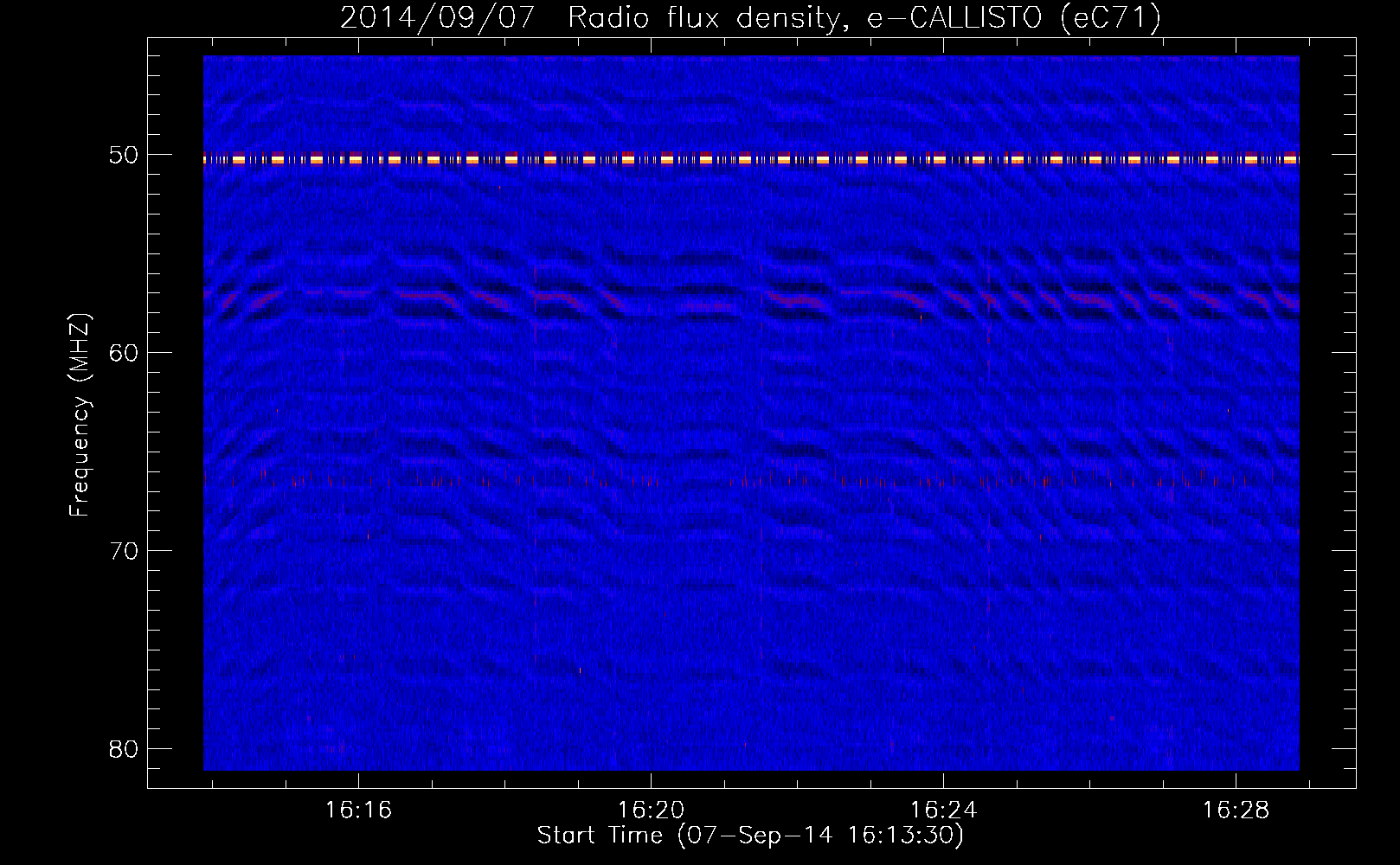Click the '16:24' time tick label
1400x865 pixels.
943,810
